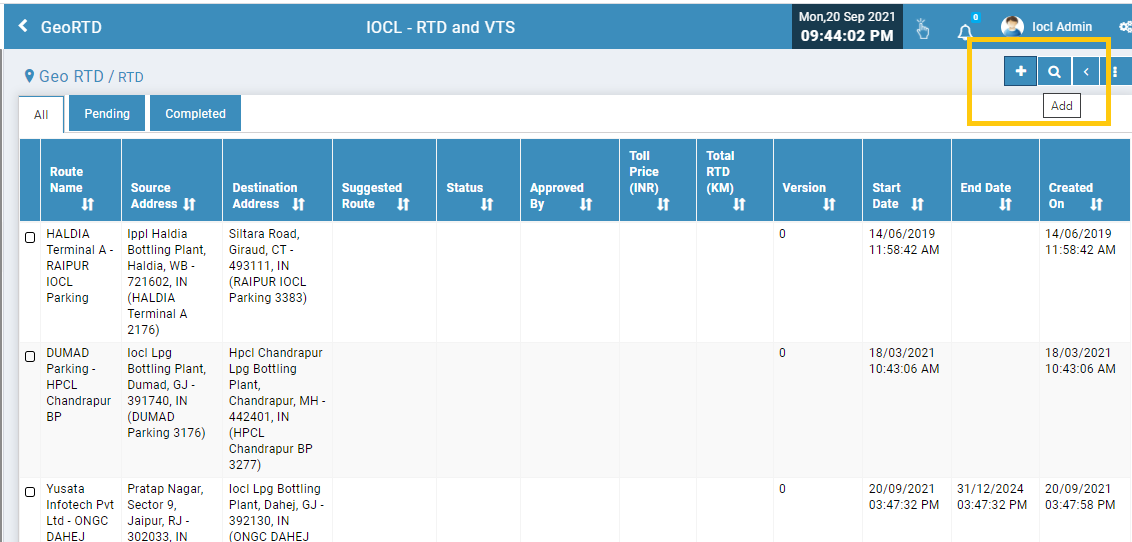
Task: Click Hpcl Chandrapur Lpg Bottling destination
Action: (277, 408)
